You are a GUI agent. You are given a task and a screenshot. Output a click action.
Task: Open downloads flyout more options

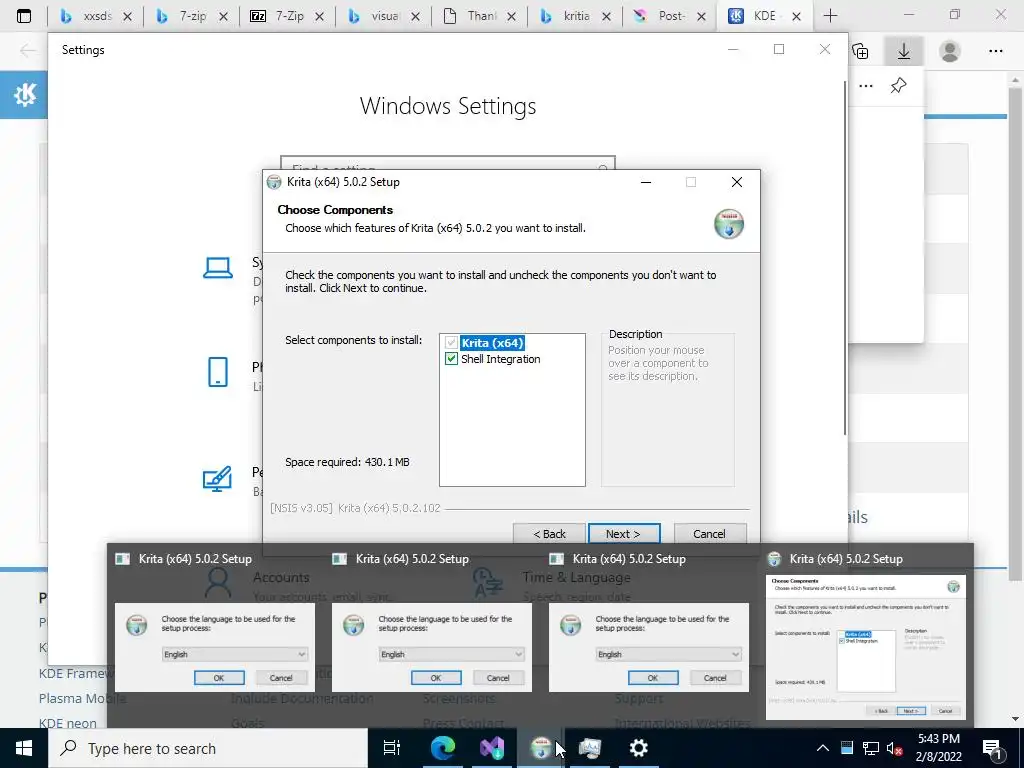865,86
